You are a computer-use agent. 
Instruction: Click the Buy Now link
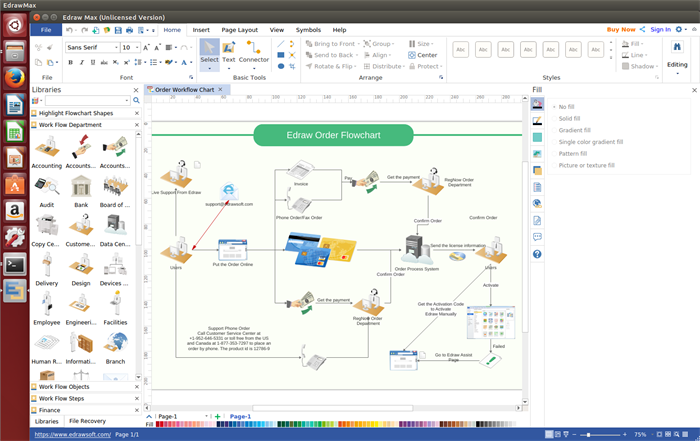620,30
